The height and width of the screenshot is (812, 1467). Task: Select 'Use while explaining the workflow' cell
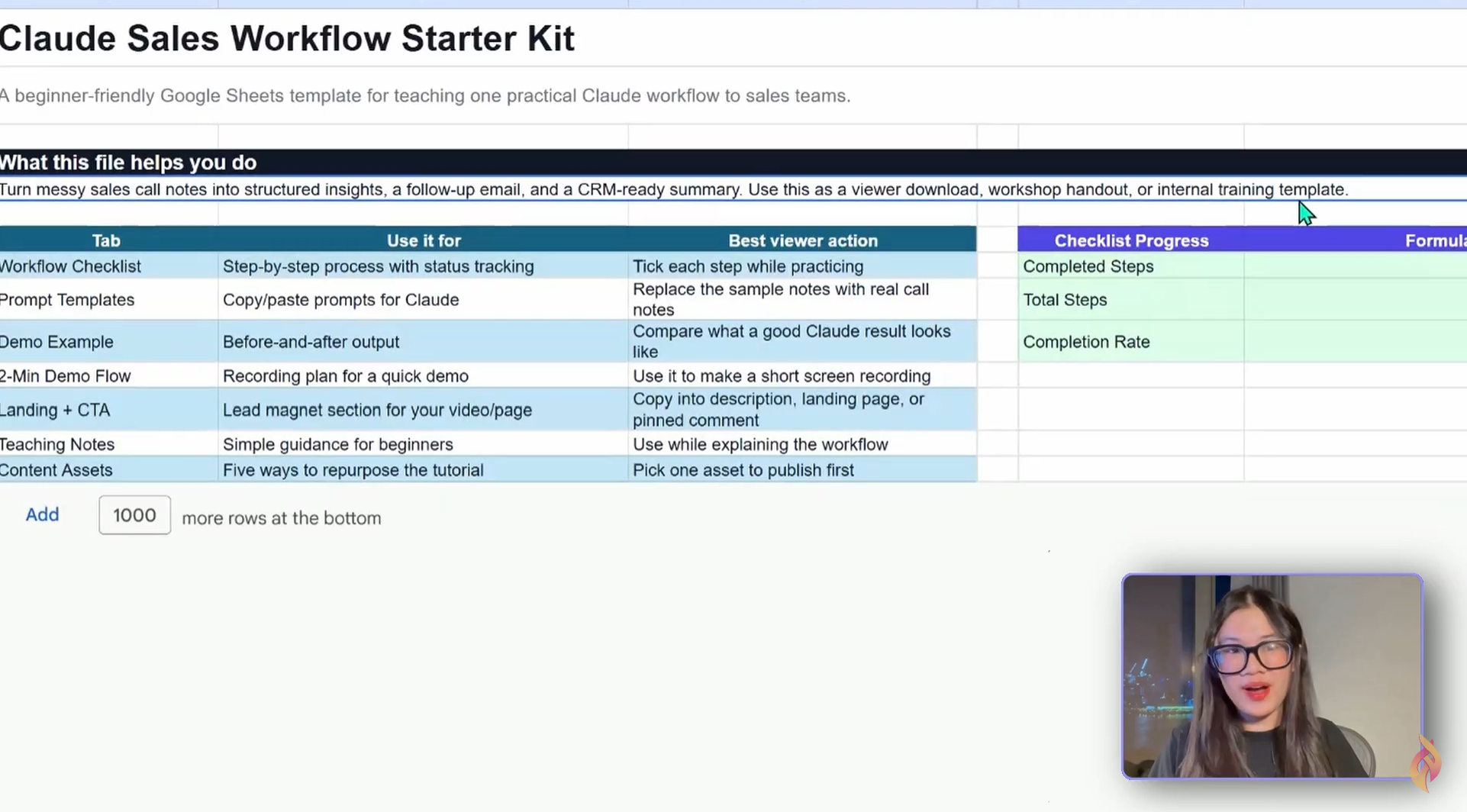[803, 444]
